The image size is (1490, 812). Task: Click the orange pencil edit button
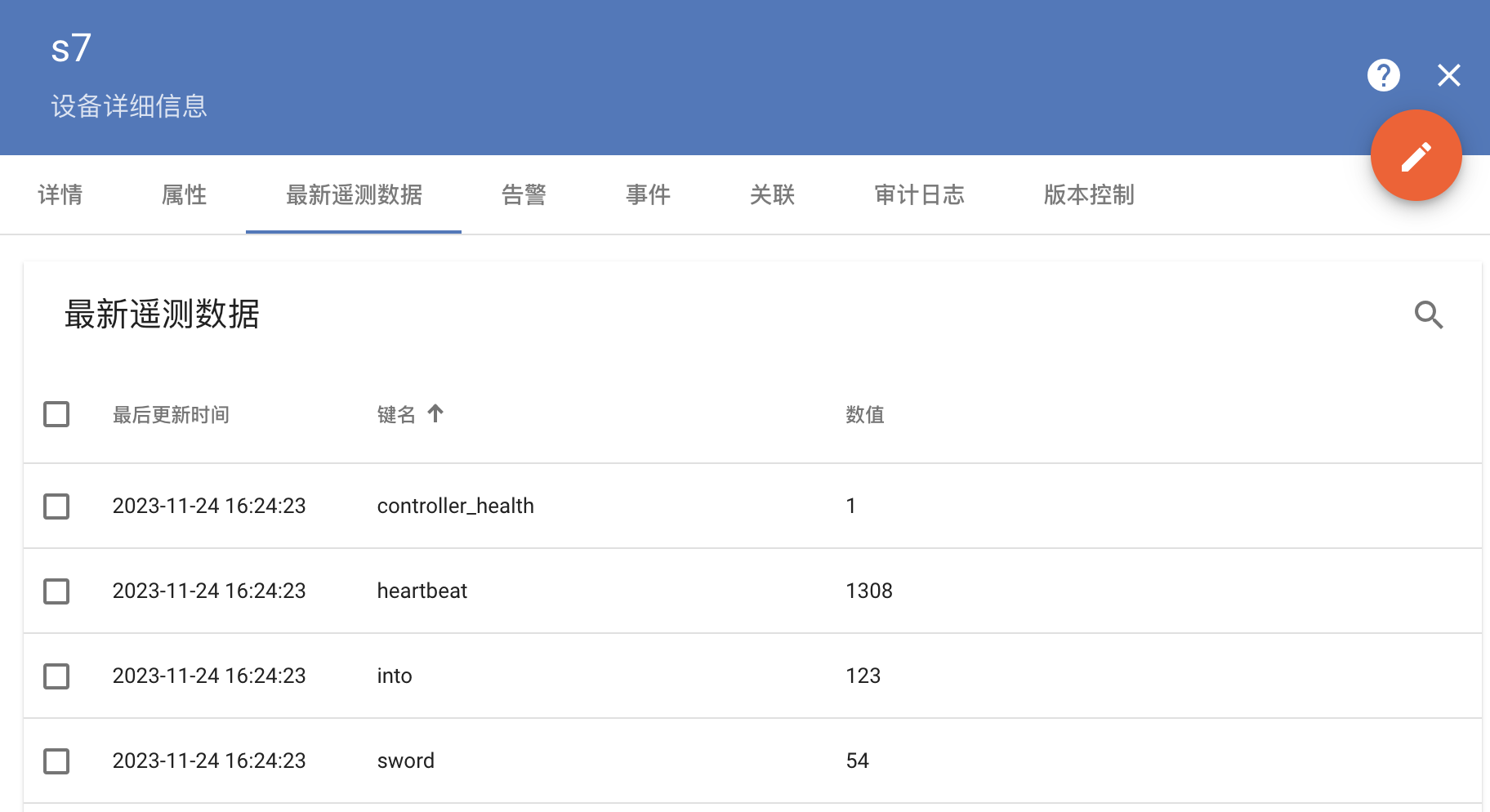tap(1416, 155)
